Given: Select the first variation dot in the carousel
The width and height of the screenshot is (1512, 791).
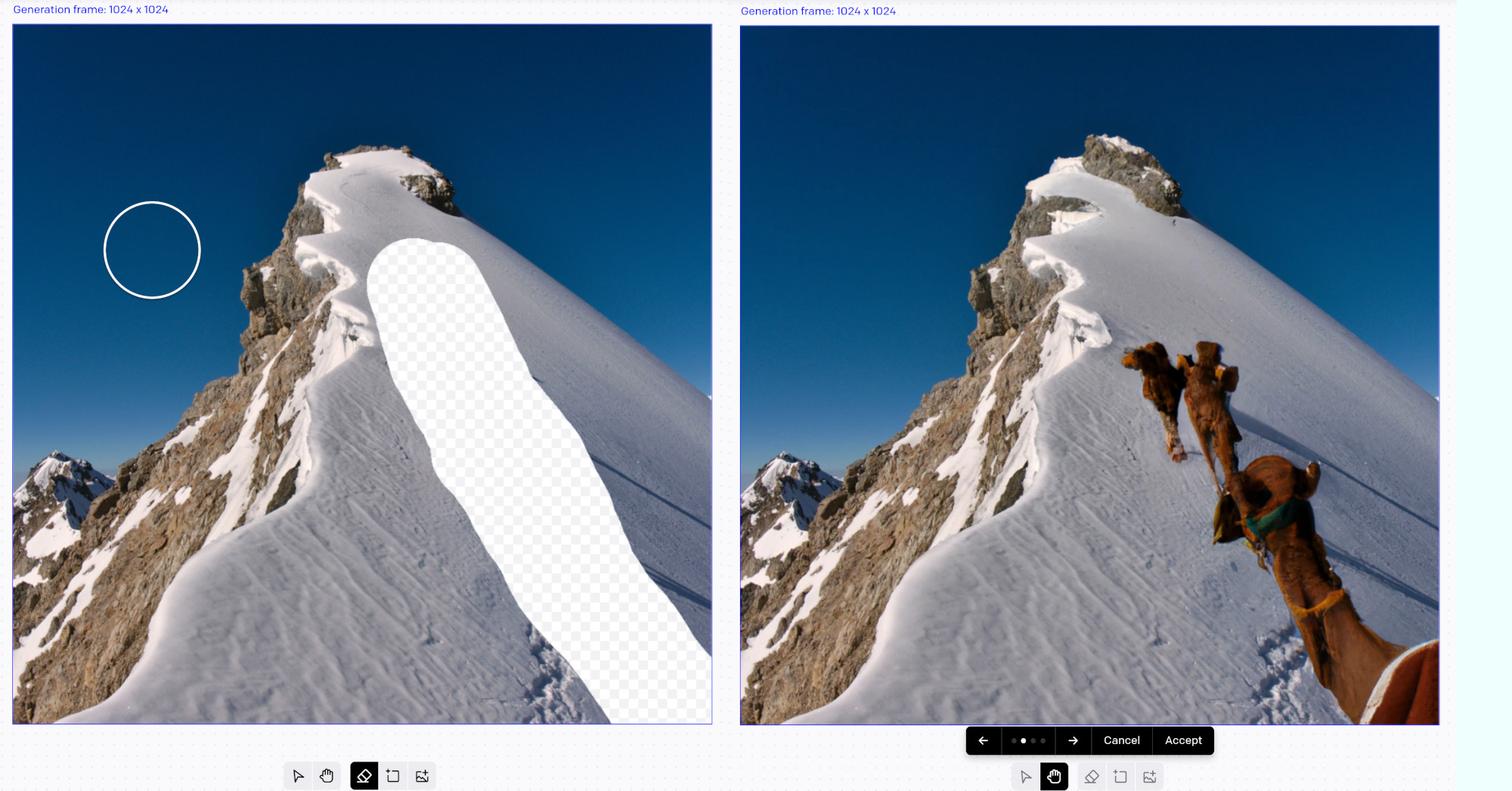Looking at the screenshot, I should (x=1014, y=740).
